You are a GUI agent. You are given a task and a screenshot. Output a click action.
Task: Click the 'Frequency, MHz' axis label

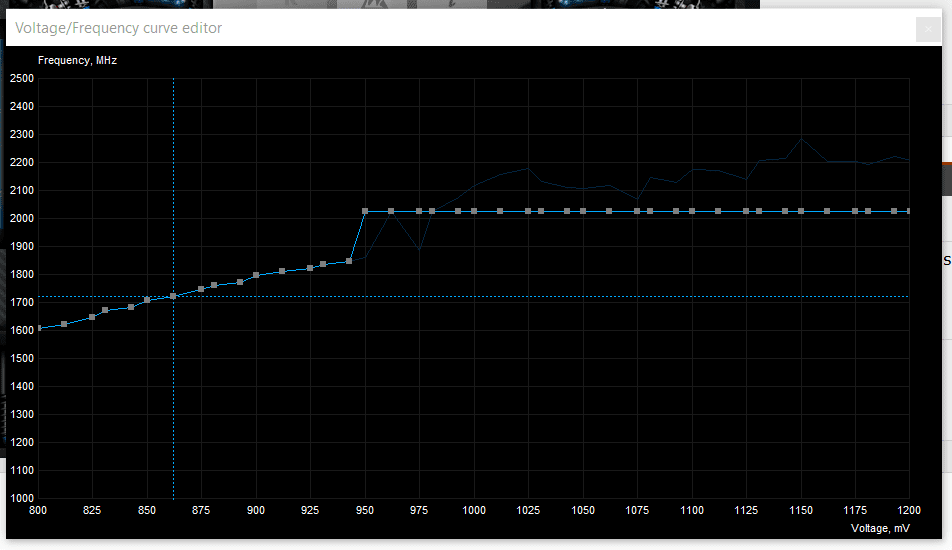[77, 60]
